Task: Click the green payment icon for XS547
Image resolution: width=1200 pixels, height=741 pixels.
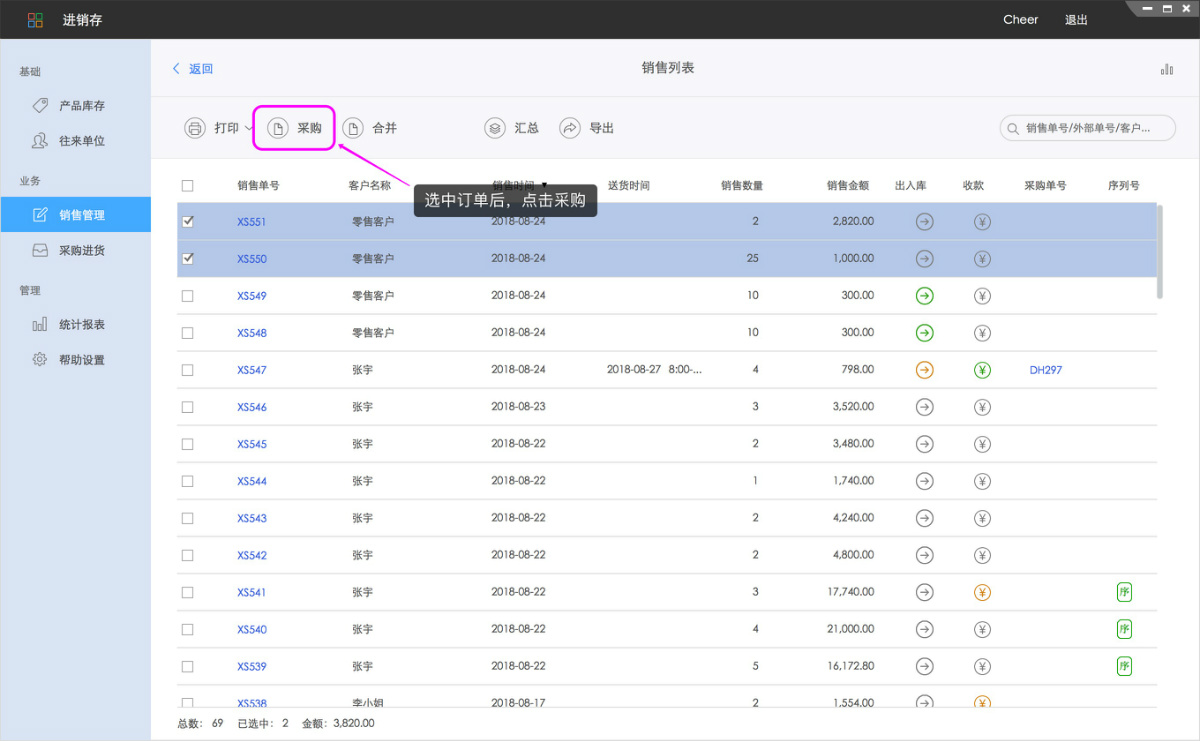Action: (982, 370)
